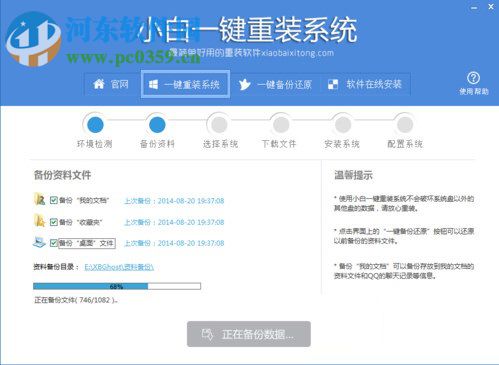
Task: Switch to the 一键备份还原 tab
Action: tap(275, 84)
